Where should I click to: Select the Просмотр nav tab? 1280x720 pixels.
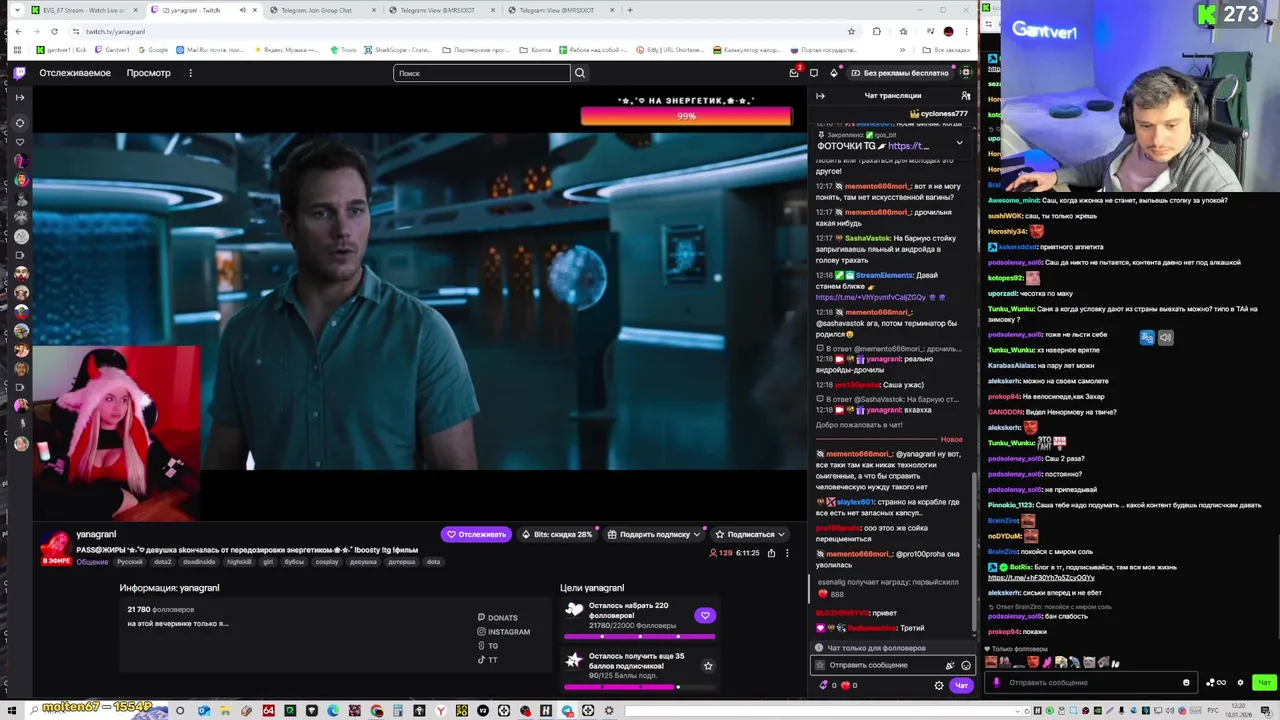148,73
